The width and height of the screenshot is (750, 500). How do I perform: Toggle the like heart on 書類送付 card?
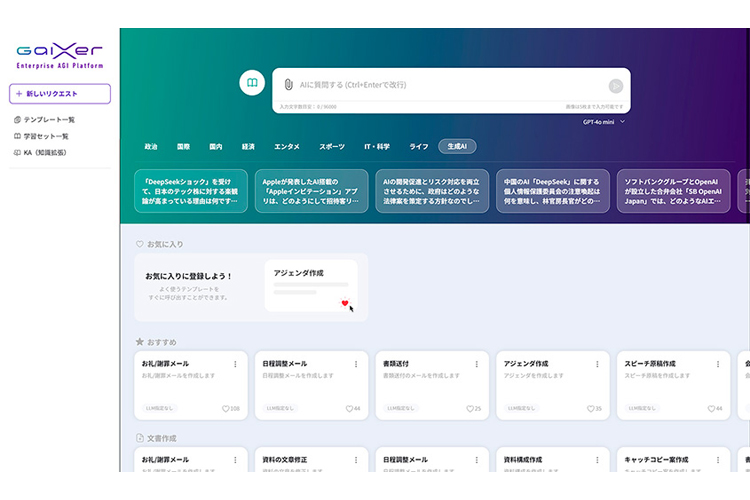tap(470, 409)
